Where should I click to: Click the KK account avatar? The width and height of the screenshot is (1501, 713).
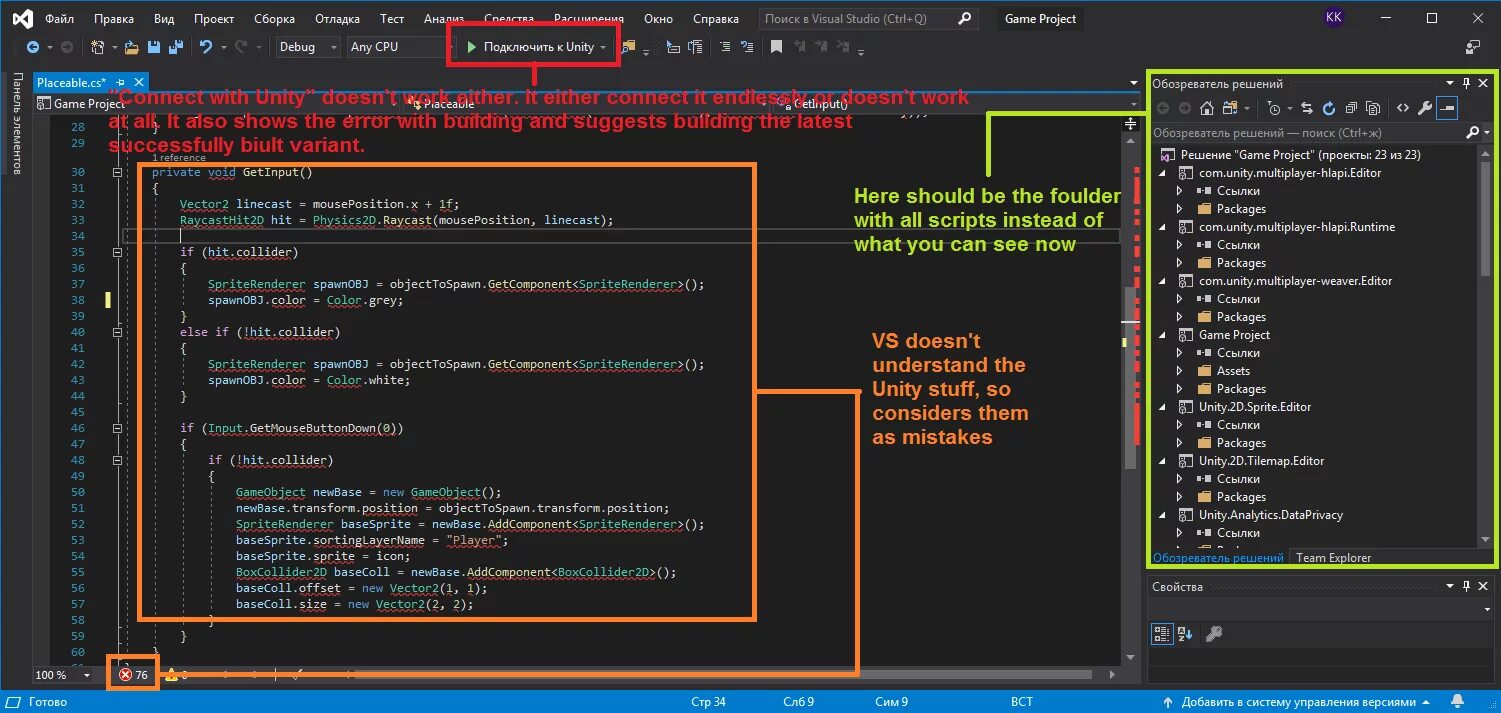[x=1333, y=18]
